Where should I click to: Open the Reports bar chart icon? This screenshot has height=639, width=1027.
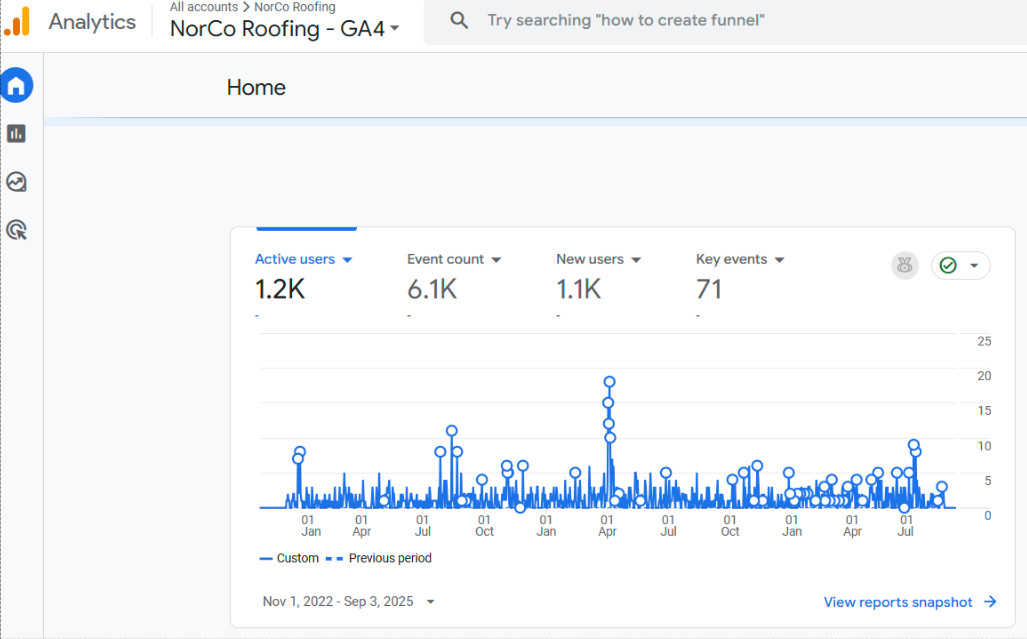tap(16, 134)
